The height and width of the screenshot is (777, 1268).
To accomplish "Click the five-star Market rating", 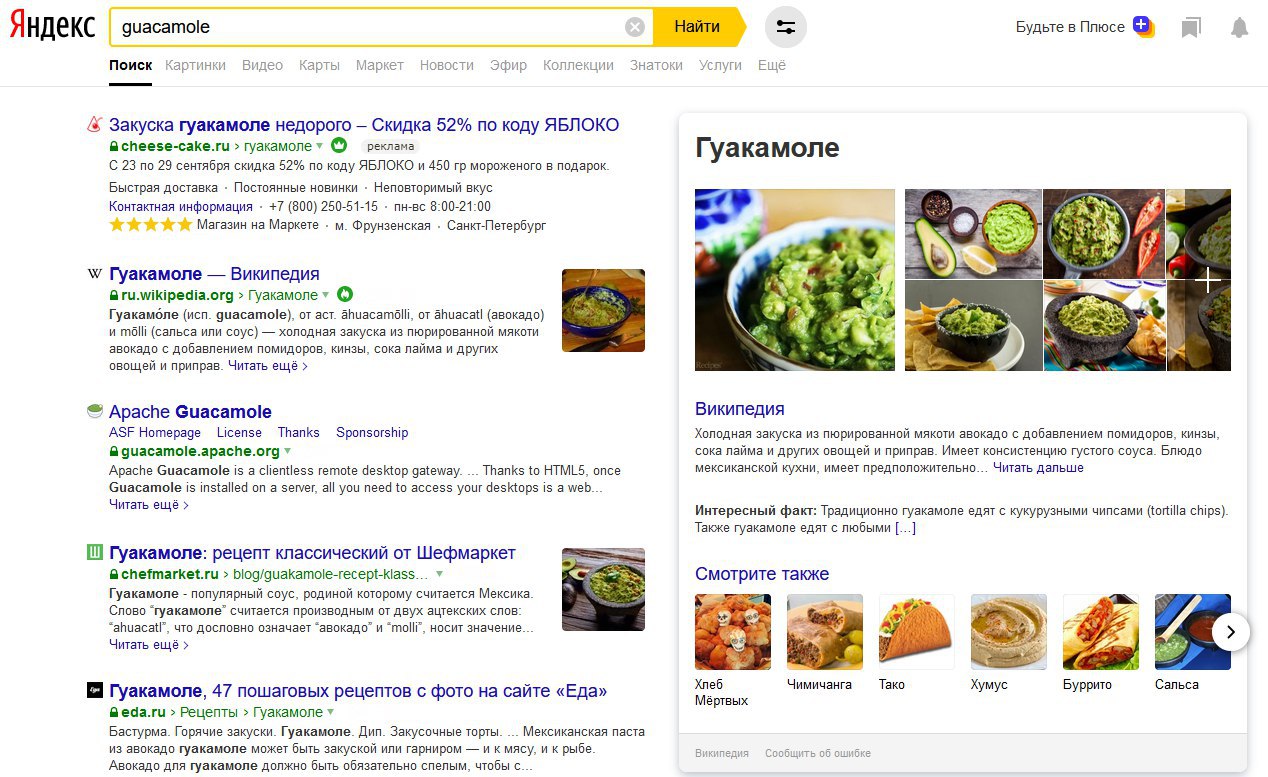I will coord(150,225).
